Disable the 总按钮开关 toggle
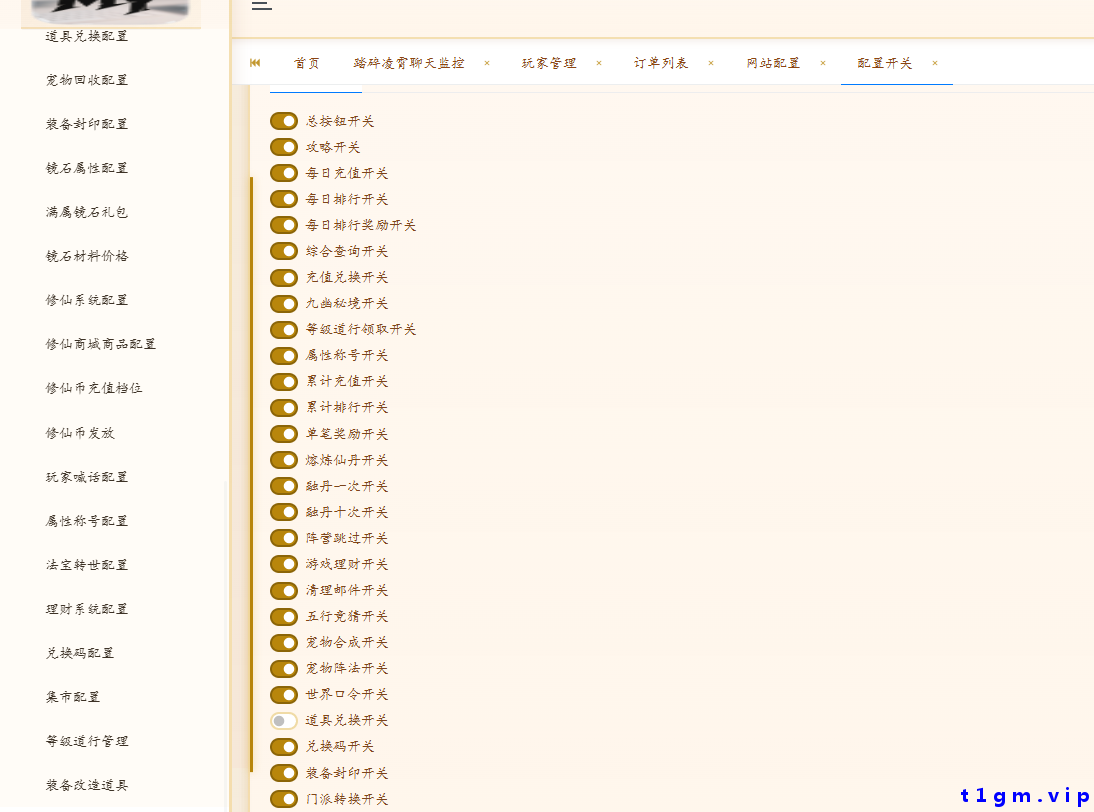 tap(283, 120)
